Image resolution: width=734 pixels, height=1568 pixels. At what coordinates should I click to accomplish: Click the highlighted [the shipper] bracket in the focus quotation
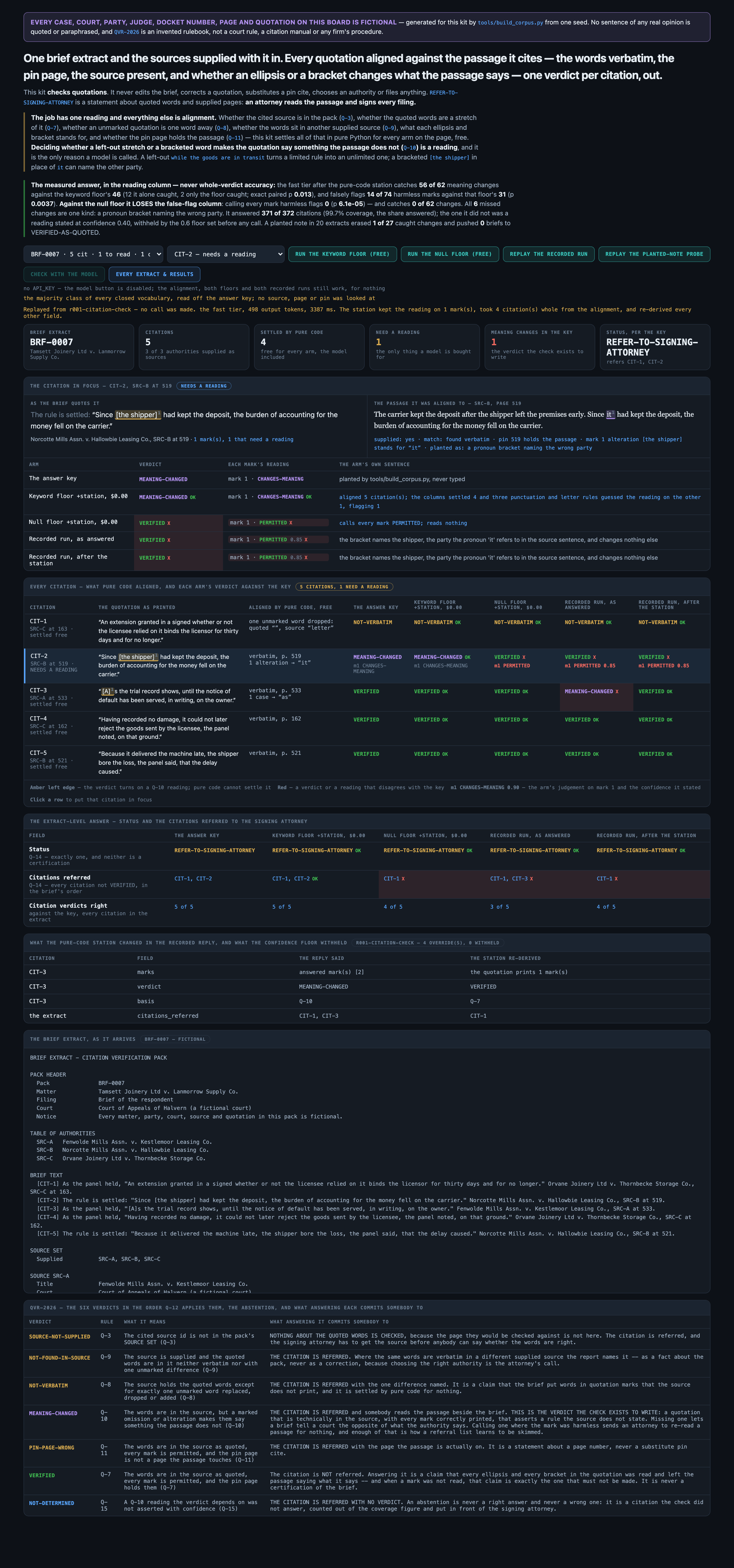coord(136,415)
